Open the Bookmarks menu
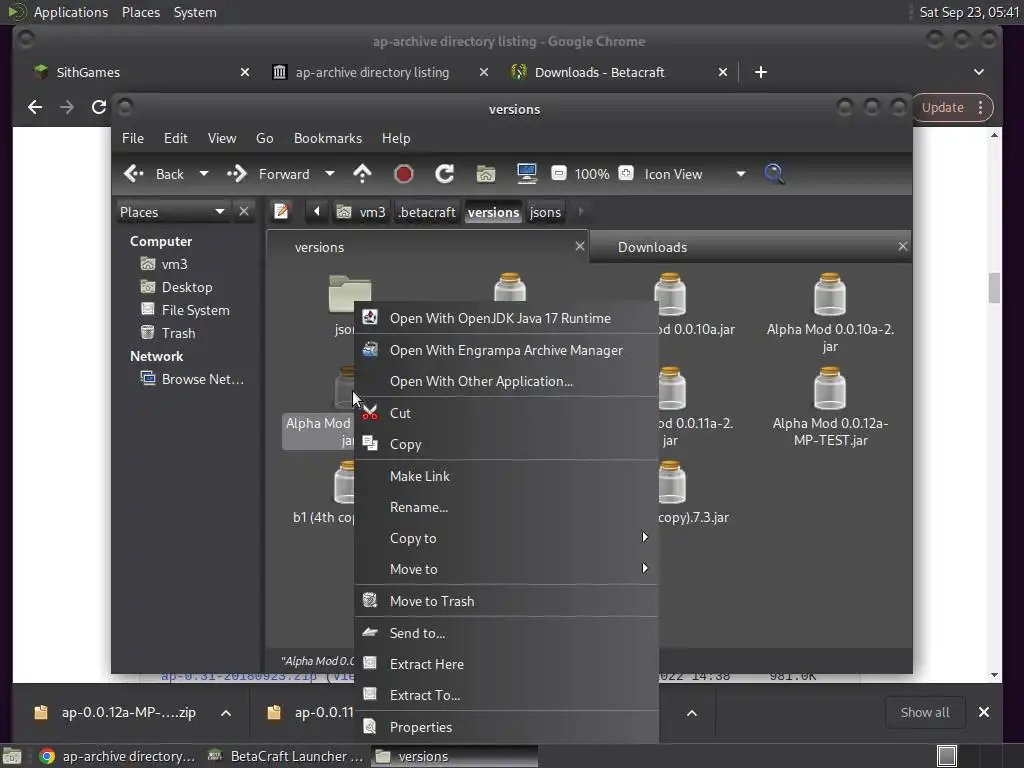 point(328,138)
